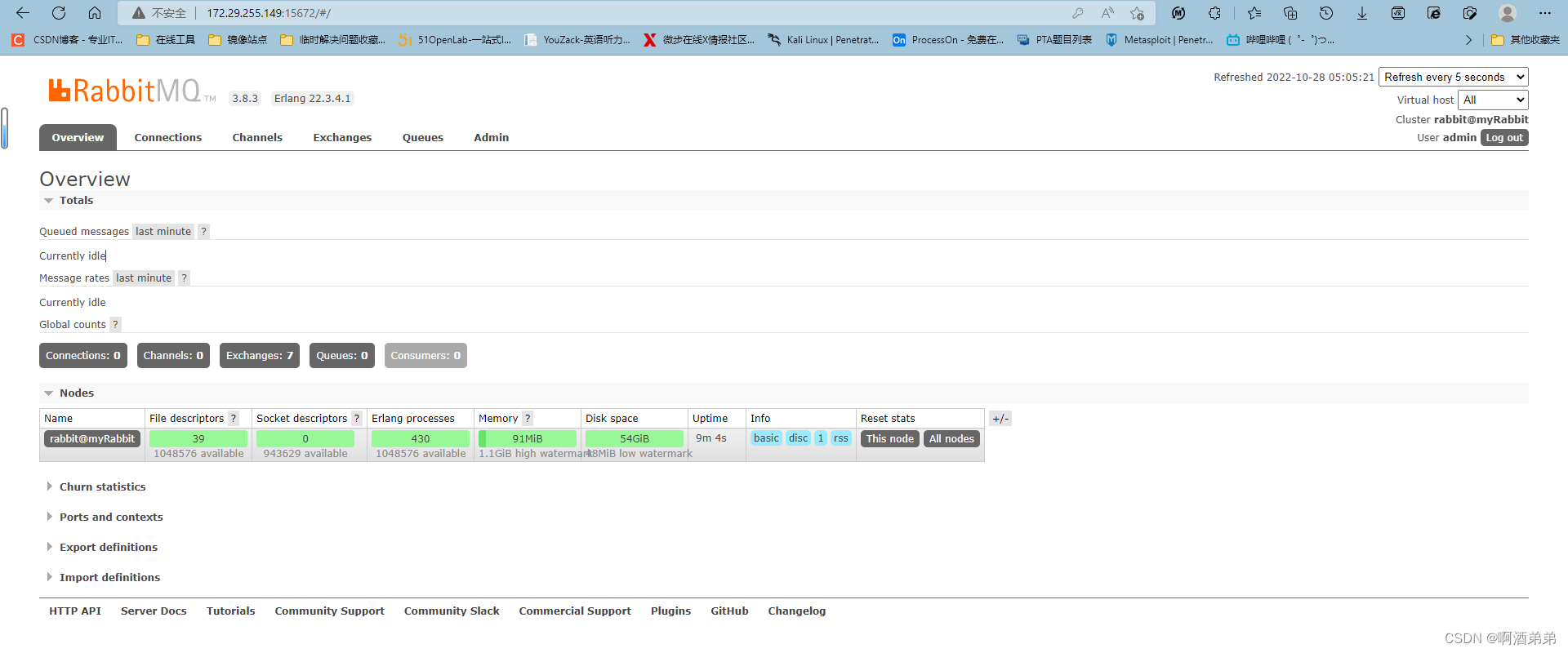Click the Disk space 54GiB bar
The image size is (1568, 653).
pos(635,438)
